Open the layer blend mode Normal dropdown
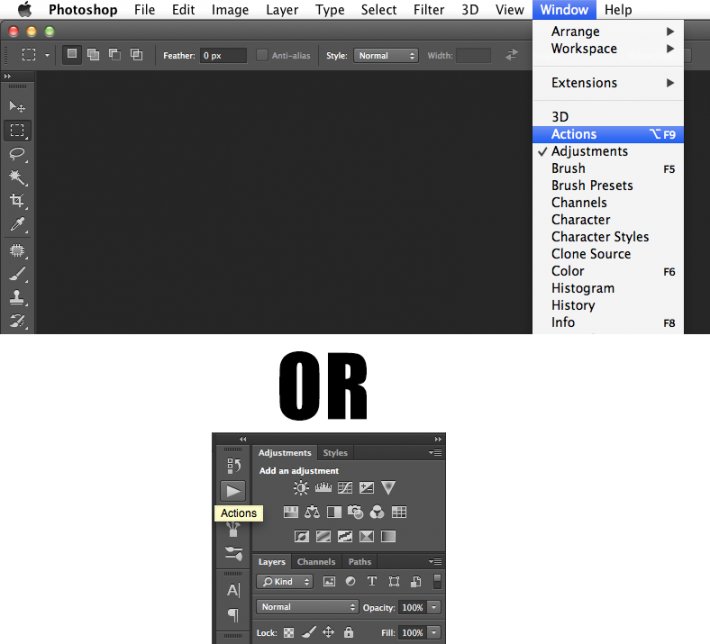The width and height of the screenshot is (710, 644). [307, 607]
